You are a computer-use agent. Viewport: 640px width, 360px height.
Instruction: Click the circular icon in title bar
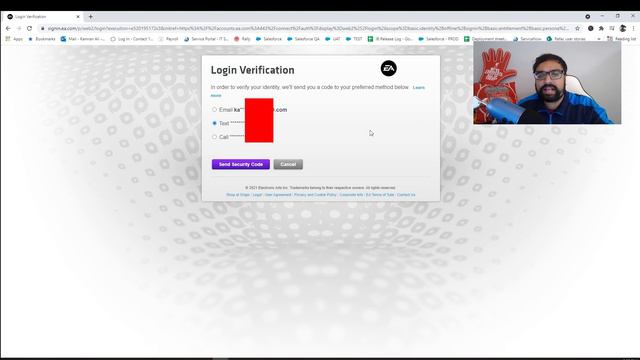(x=587, y=16)
